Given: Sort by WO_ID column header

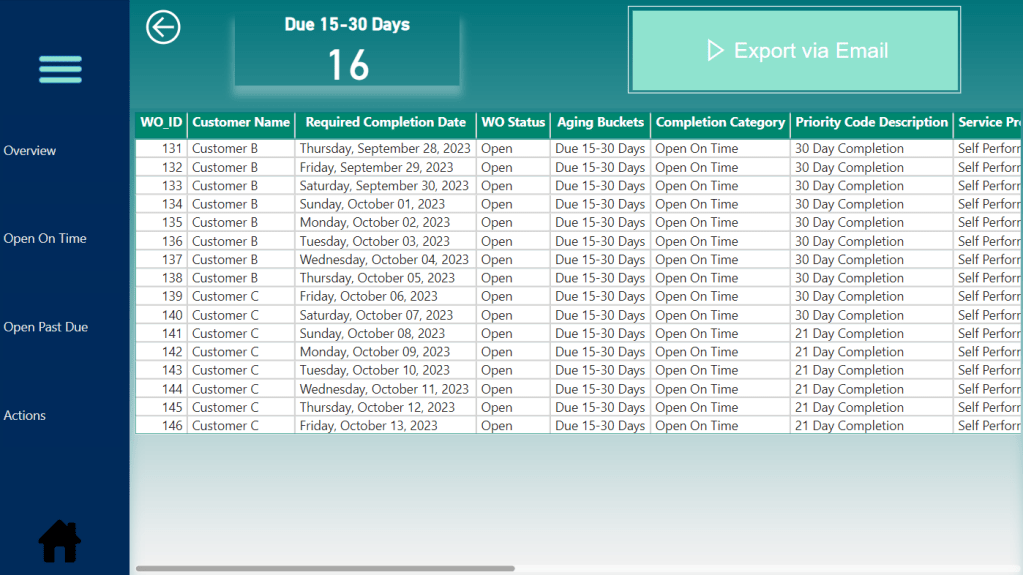Looking at the screenshot, I should click(x=161, y=123).
